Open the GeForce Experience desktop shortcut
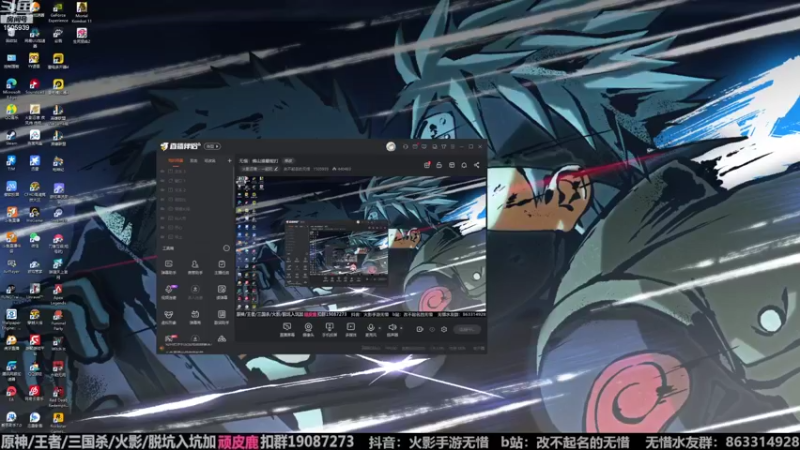The width and height of the screenshot is (800, 450). [x=58, y=12]
